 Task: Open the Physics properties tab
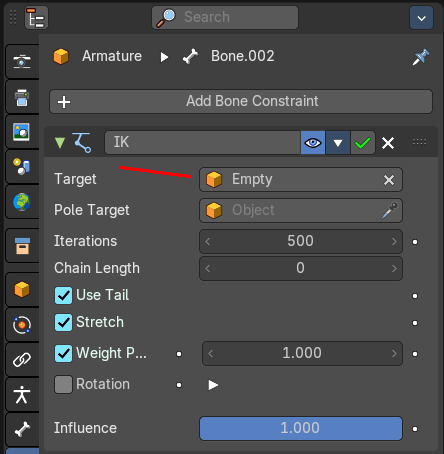coord(22,324)
